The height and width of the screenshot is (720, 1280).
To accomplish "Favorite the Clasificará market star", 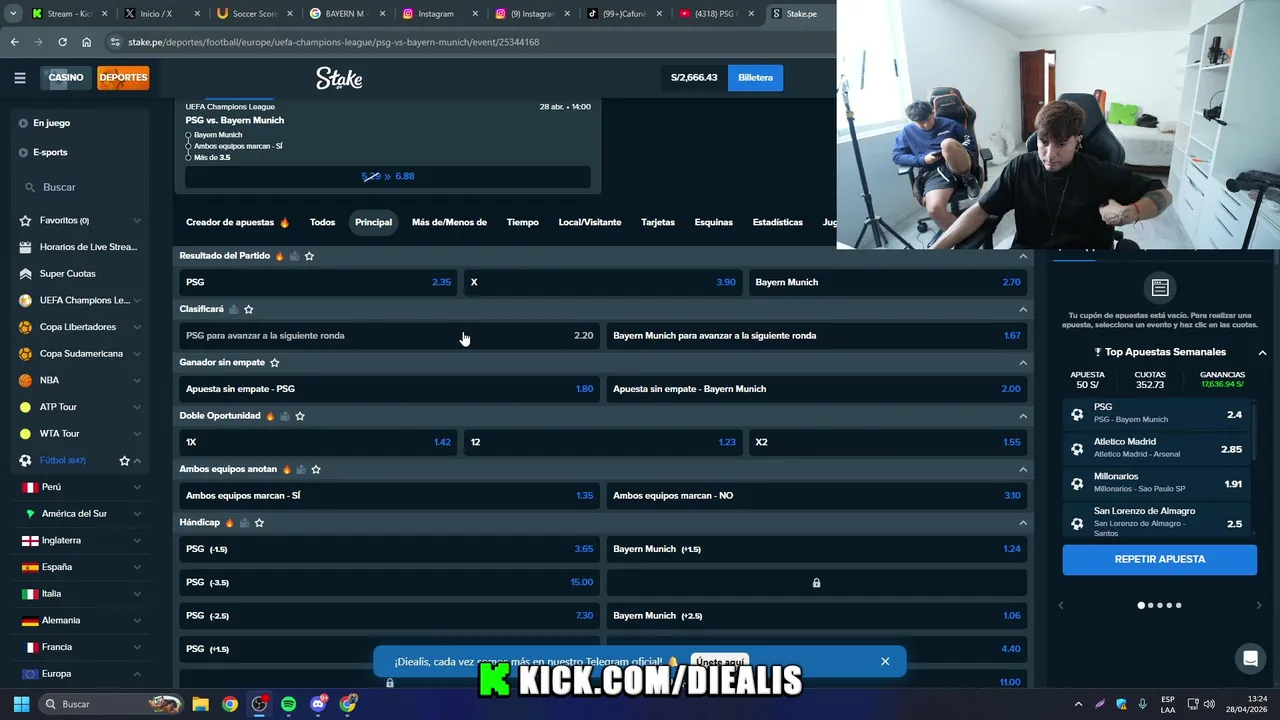I will click(248, 309).
